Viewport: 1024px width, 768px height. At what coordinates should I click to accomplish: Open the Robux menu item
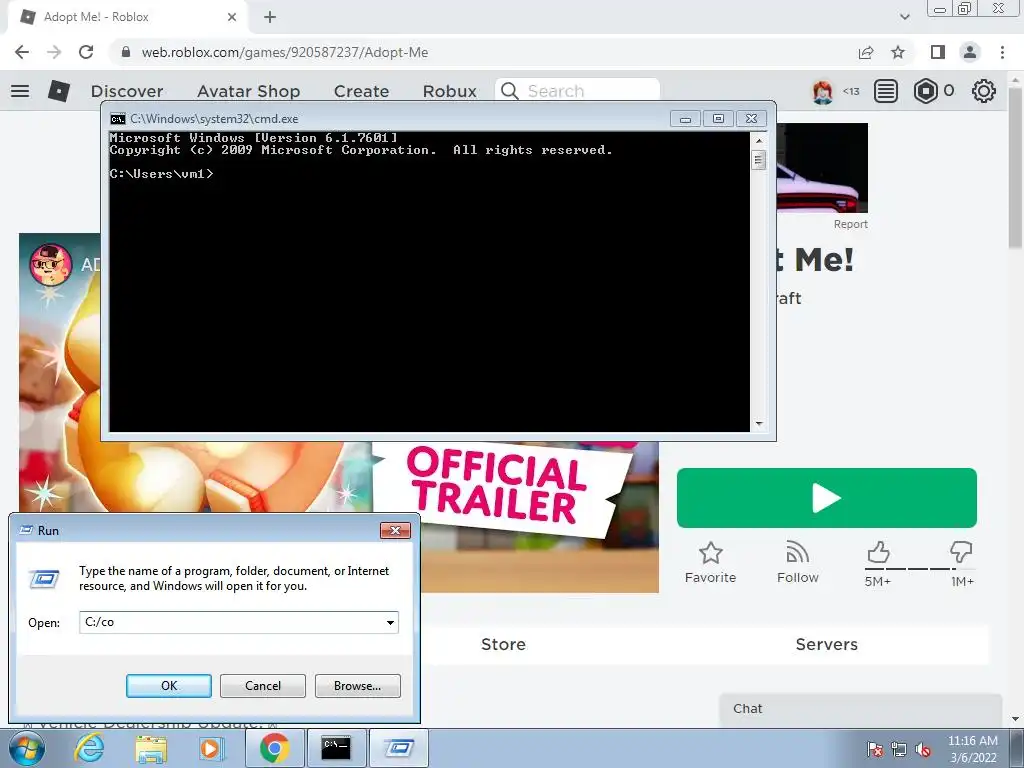pos(449,91)
